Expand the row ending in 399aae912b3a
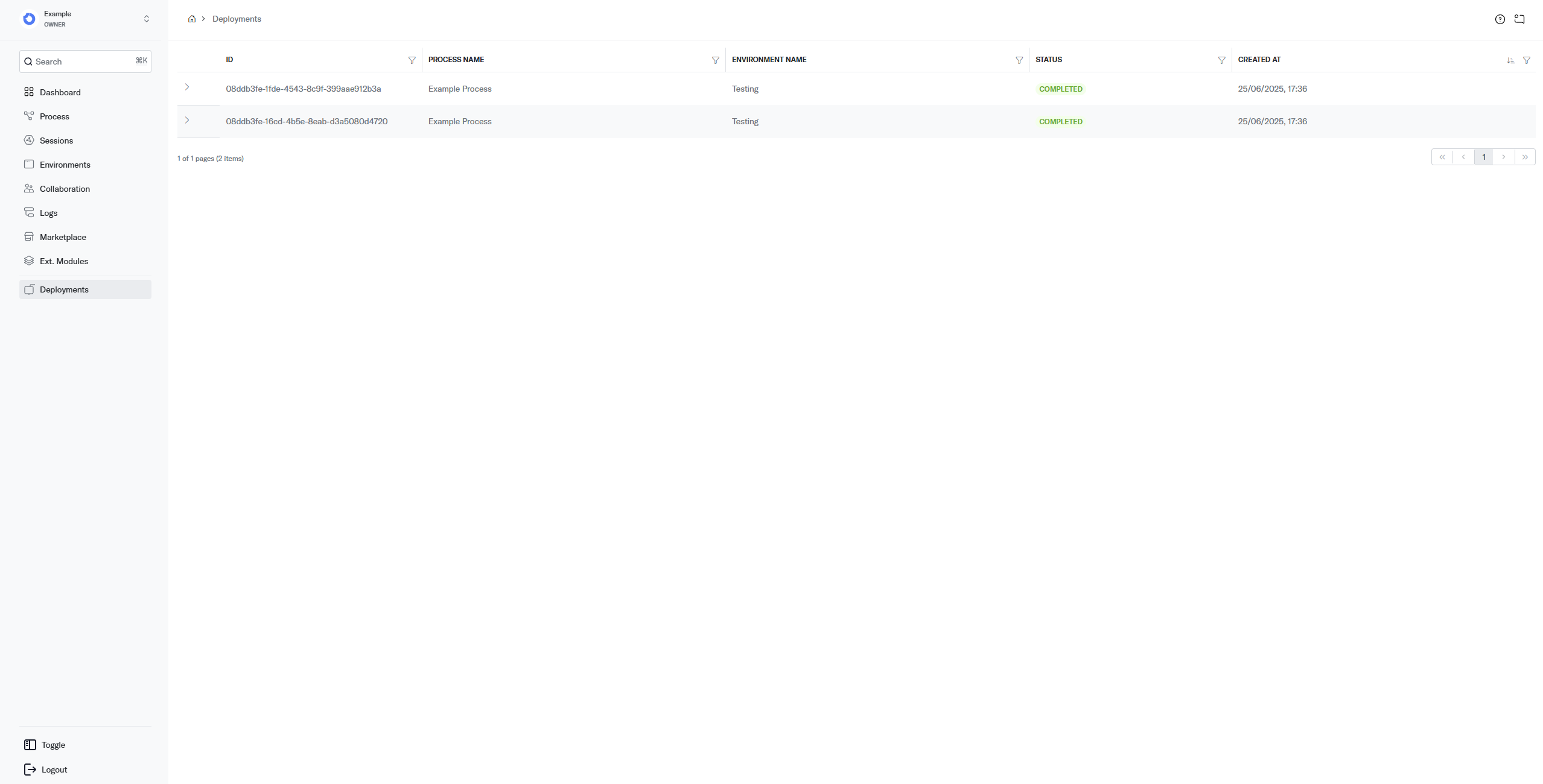This screenshot has height=784, width=1543. coord(187,87)
